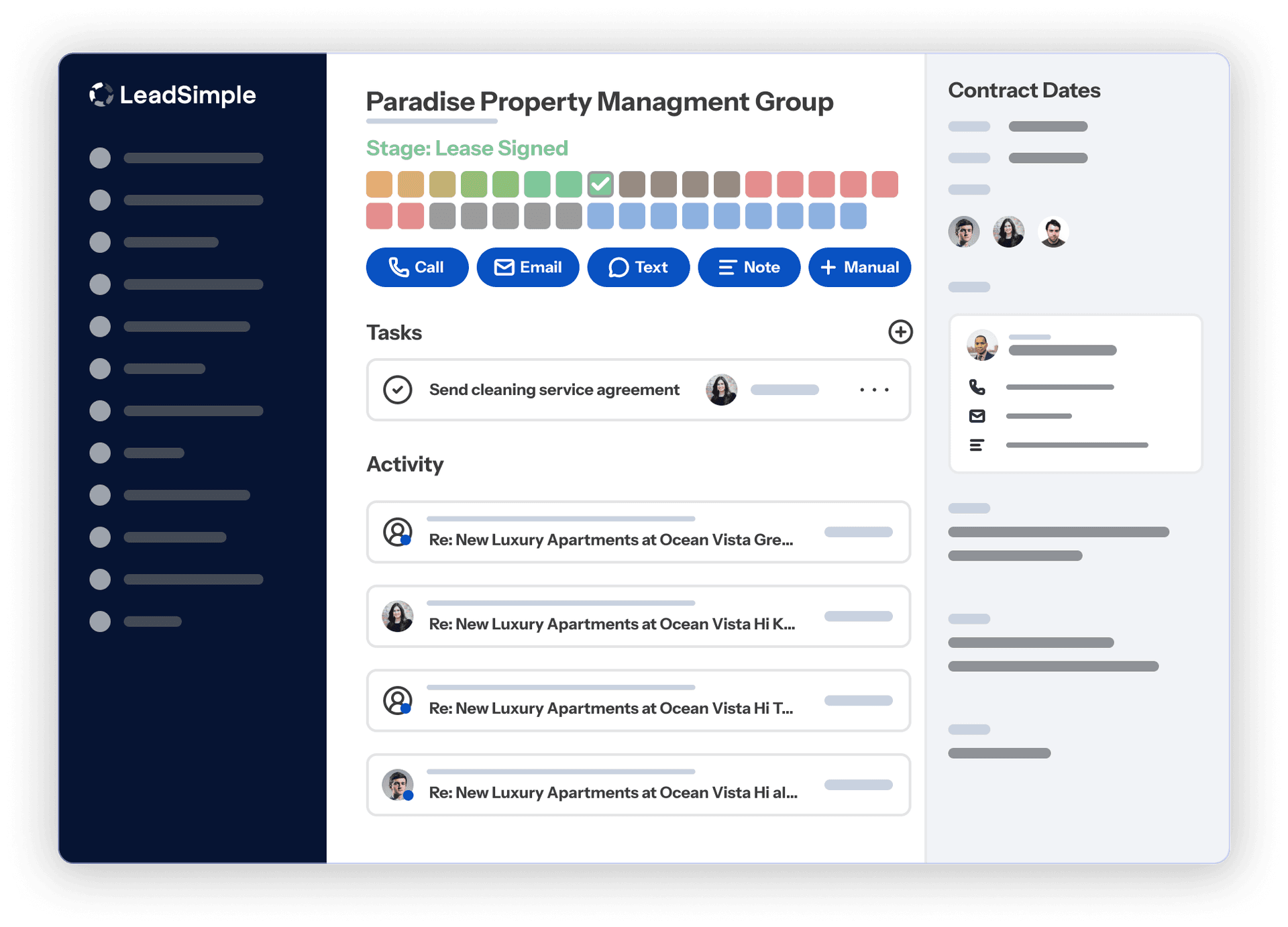
Task: Click the plus icon to add a new task
Action: coord(900,332)
